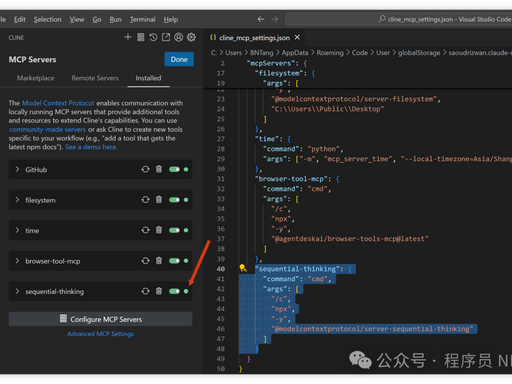The height and width of the screenshot is (384, 512).
Task: Open Cline in editor popout icon
Action: tap(166, 37)
